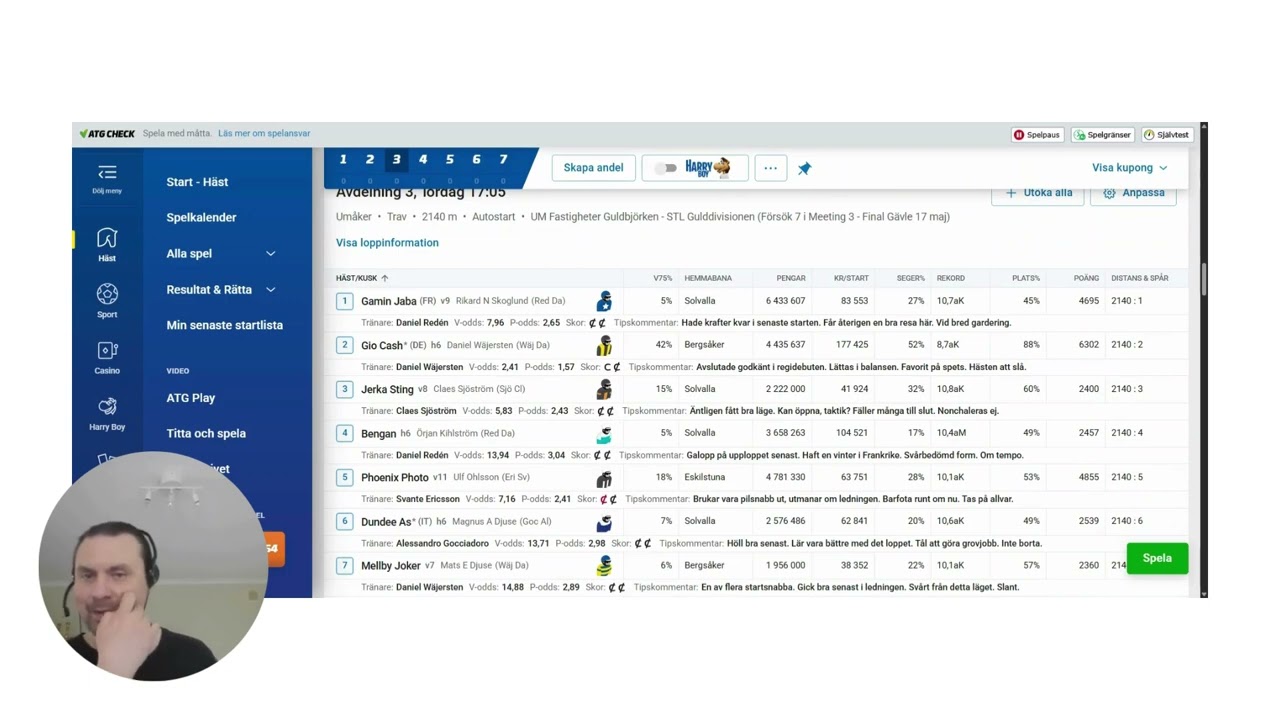Open Titta och spela
The image size is (1280, 720).
(x=206, y=434)
